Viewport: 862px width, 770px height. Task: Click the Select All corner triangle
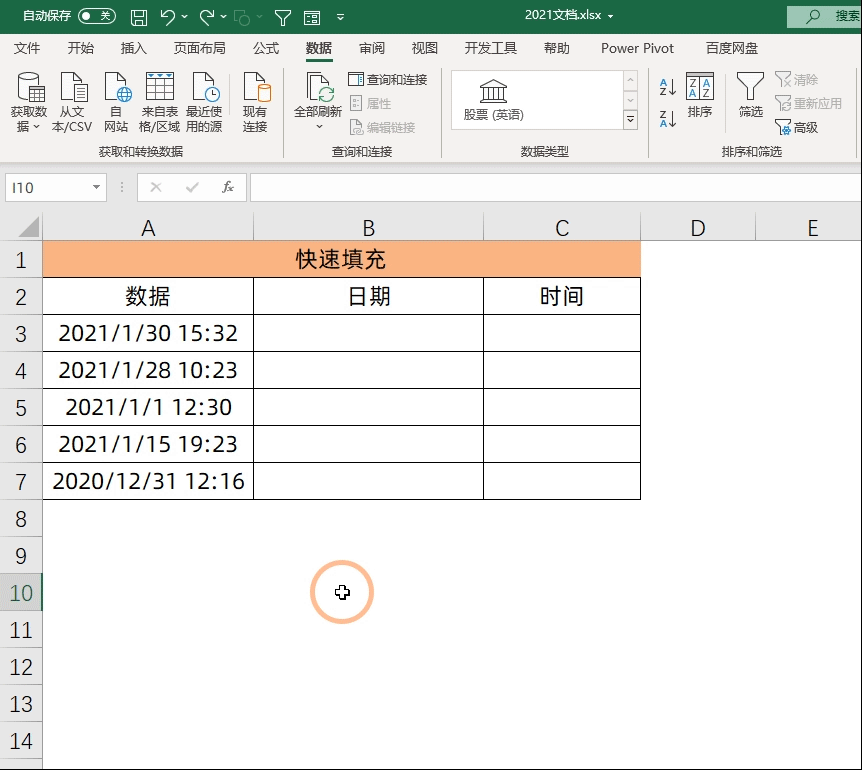[x=29, y=226]
